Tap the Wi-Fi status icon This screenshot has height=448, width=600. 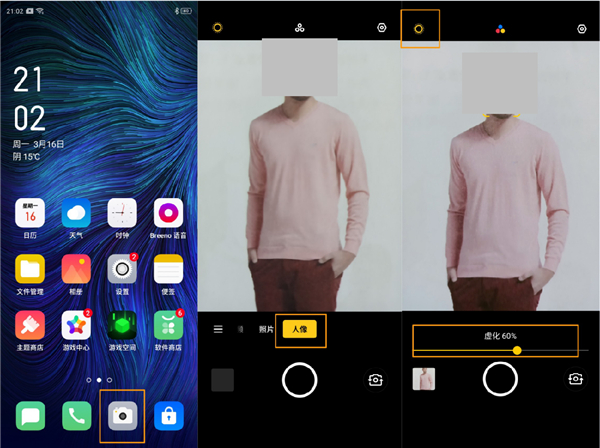tap(40, 11)
